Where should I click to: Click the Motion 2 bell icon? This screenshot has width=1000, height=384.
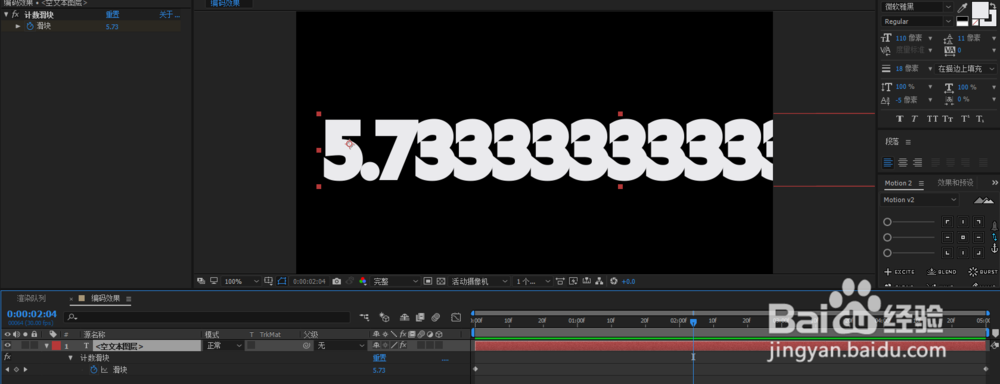[994, 225]
